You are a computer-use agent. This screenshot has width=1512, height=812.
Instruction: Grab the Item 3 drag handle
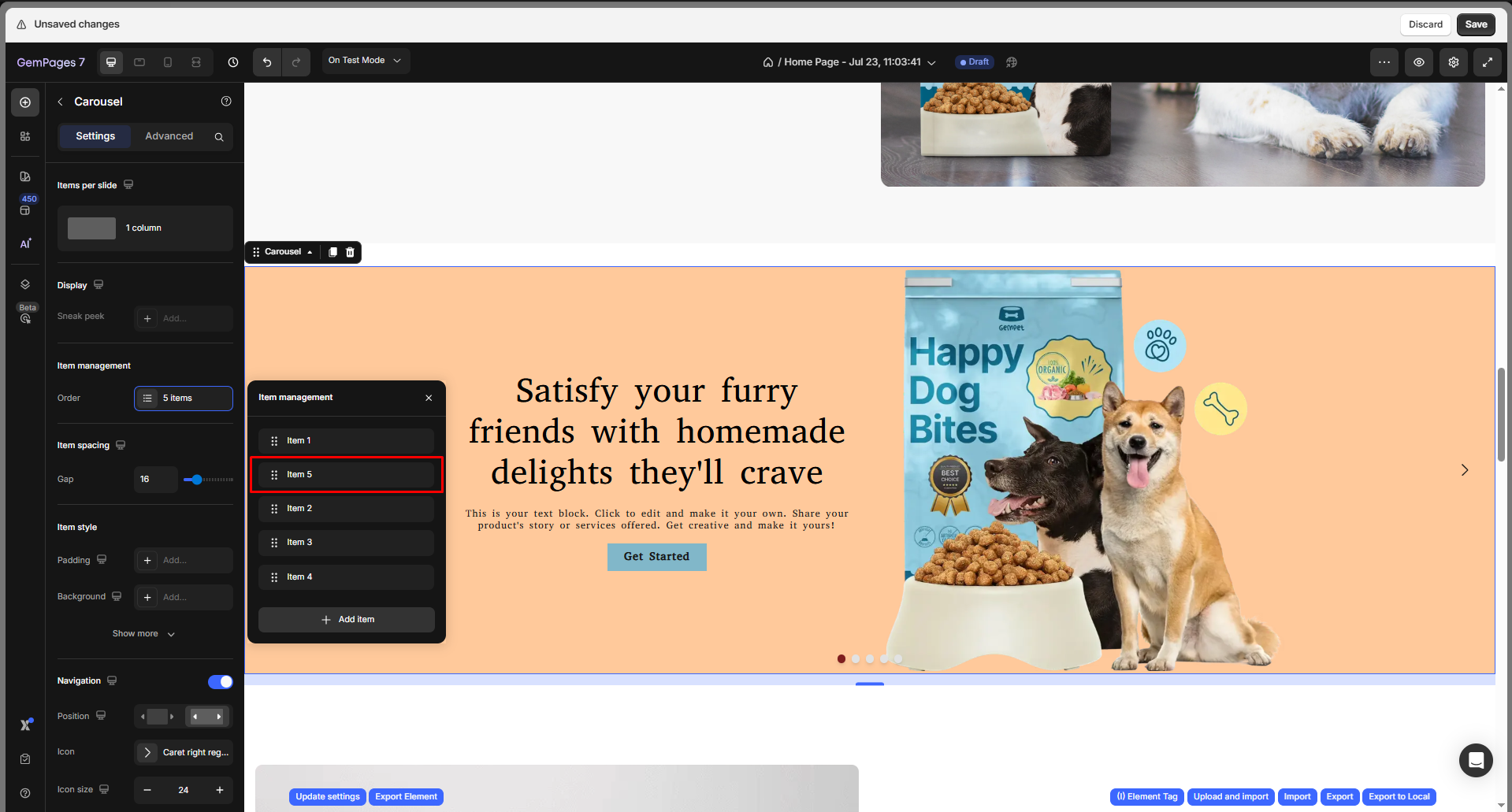click(274, 543)
